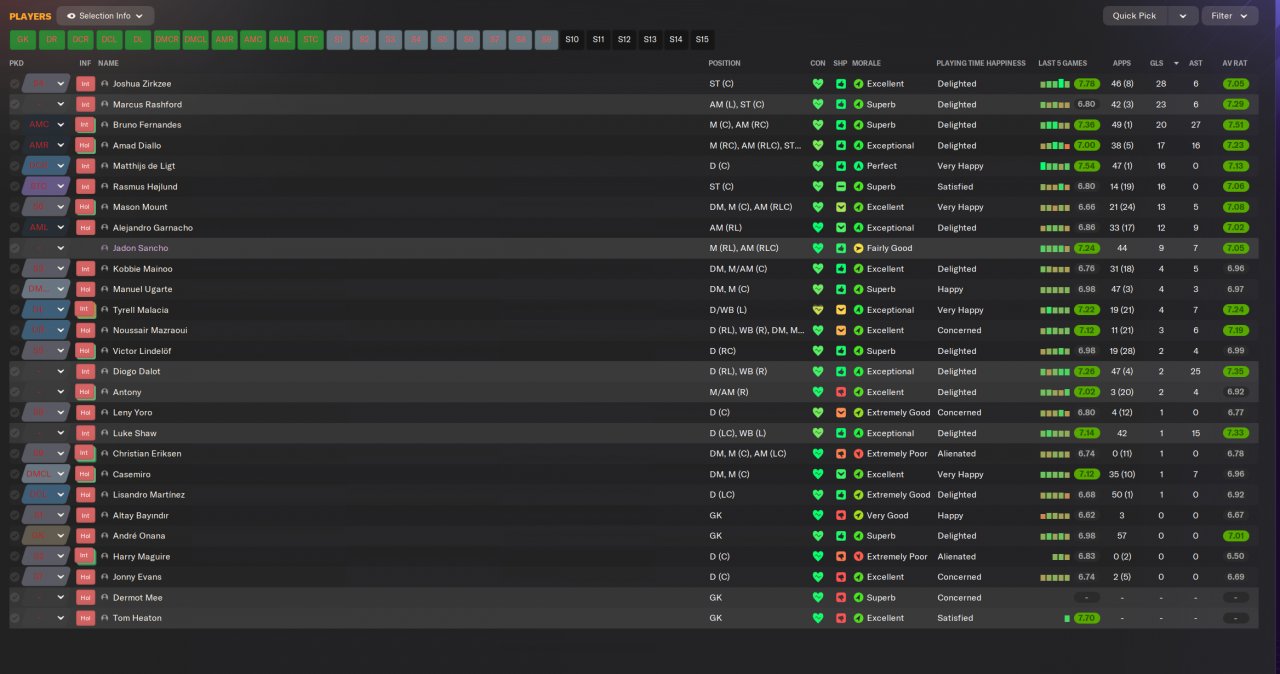Click the sharpness icon for André Onana
Screen dimensions: 1280x674
(x=841, y=536)
